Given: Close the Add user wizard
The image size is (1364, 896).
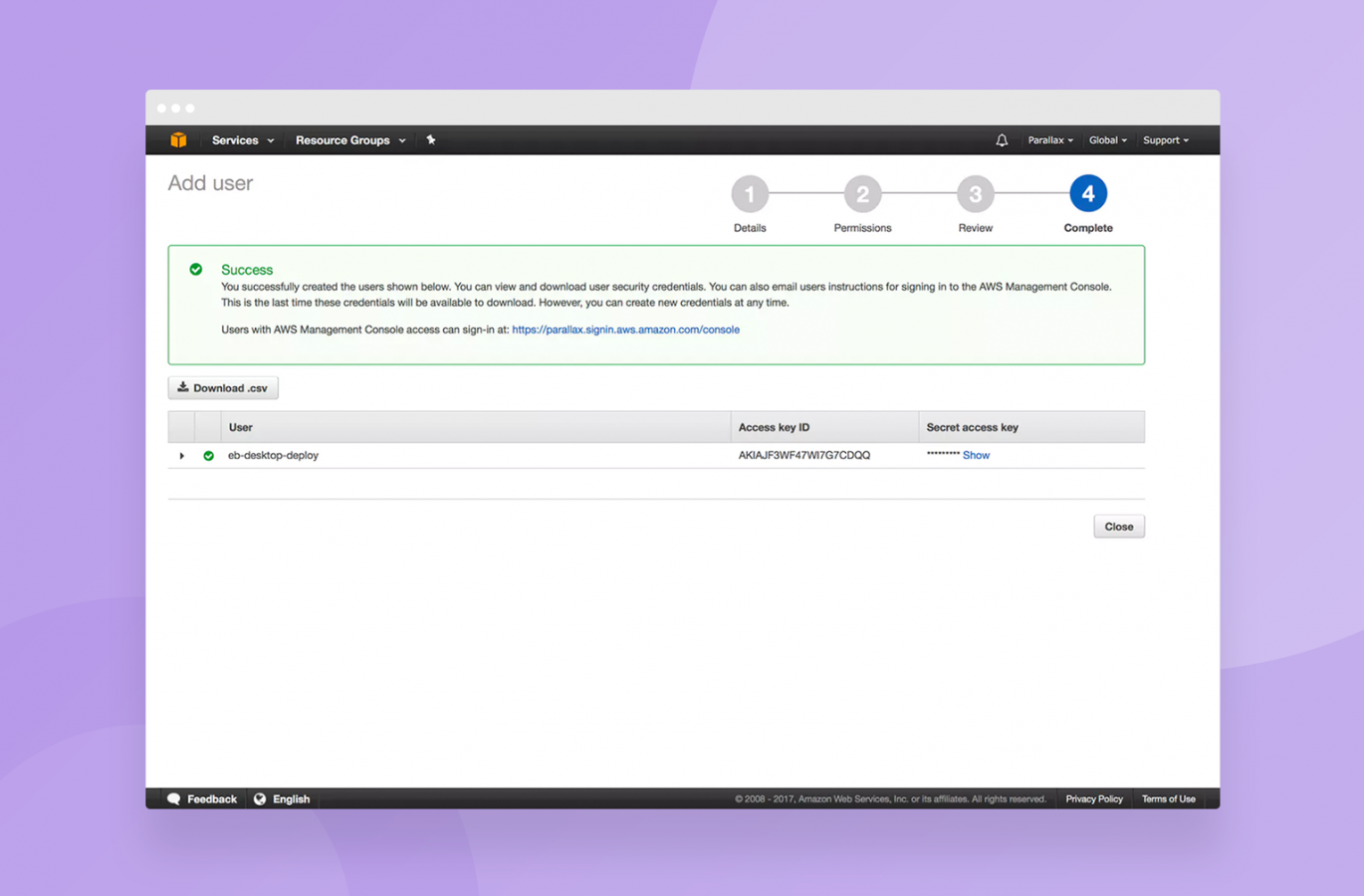Looking at the screenshot, I should point(1119,527).
